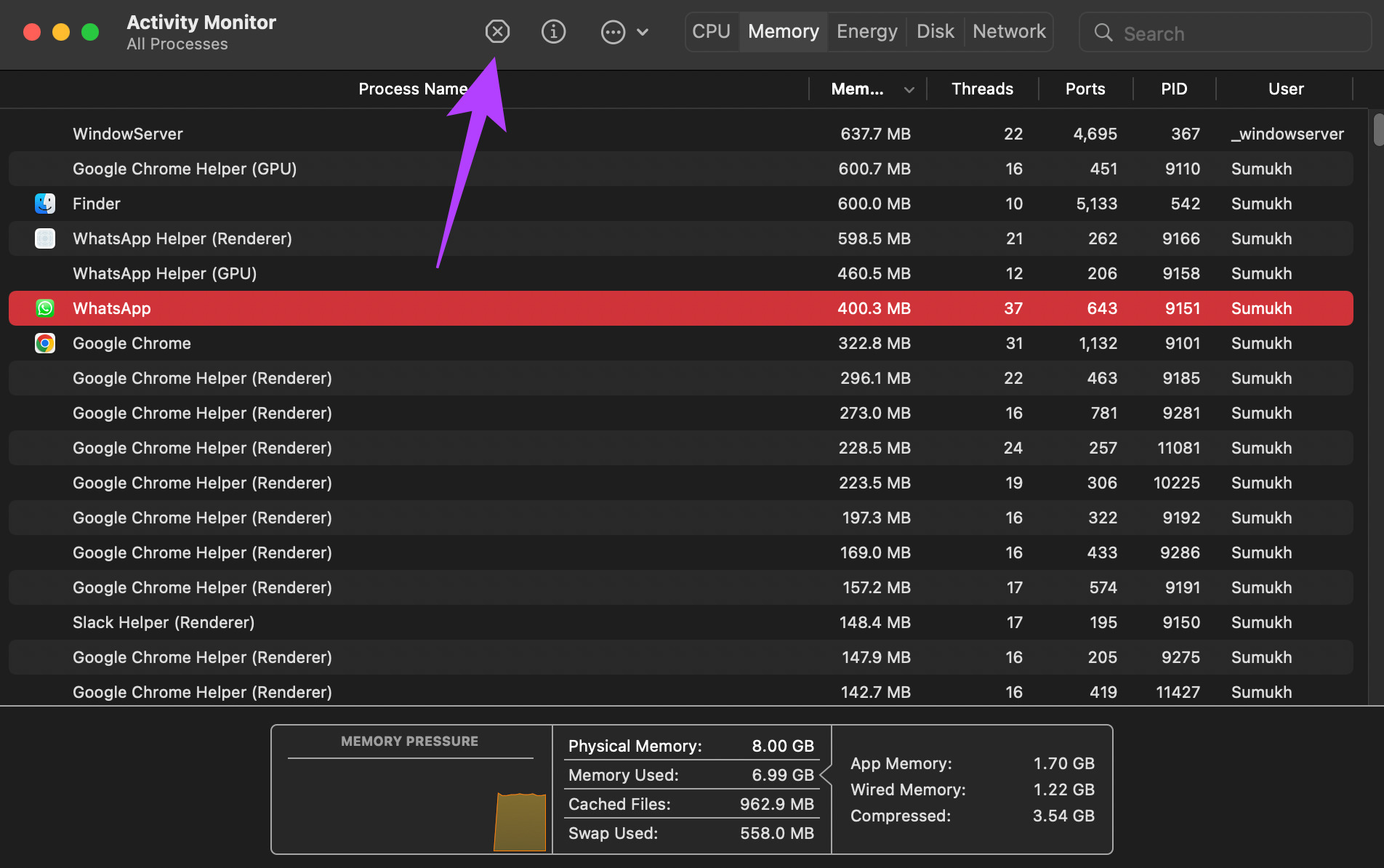
Task: Open the Energy tab
Action: (867, 31)
